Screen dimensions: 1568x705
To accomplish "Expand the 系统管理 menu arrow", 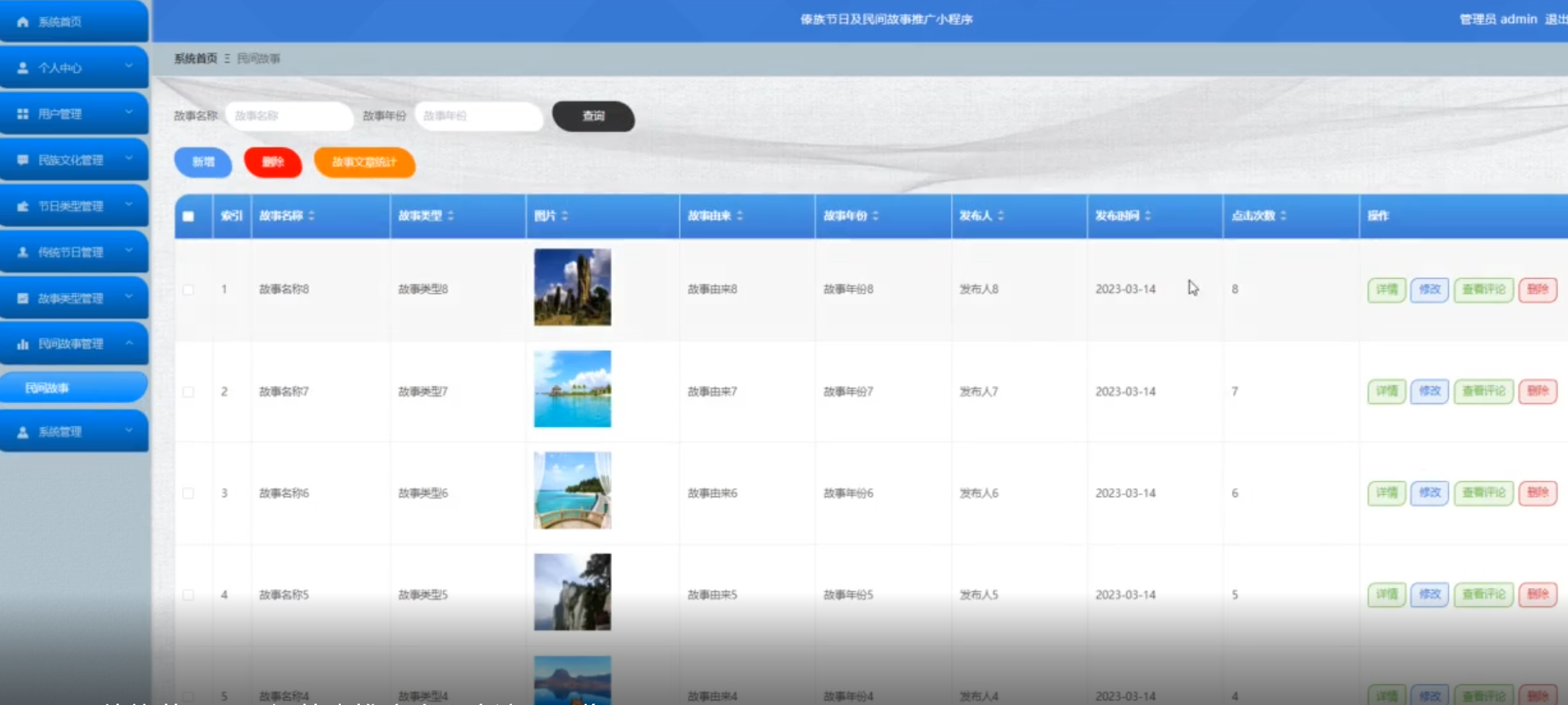I will point(129,431).
